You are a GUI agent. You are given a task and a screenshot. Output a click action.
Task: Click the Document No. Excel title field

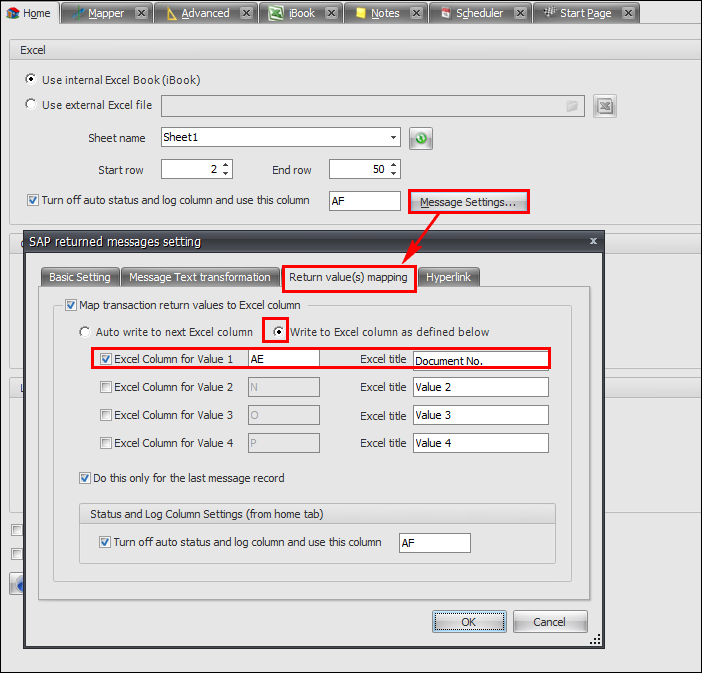click(x=480, y=360)
